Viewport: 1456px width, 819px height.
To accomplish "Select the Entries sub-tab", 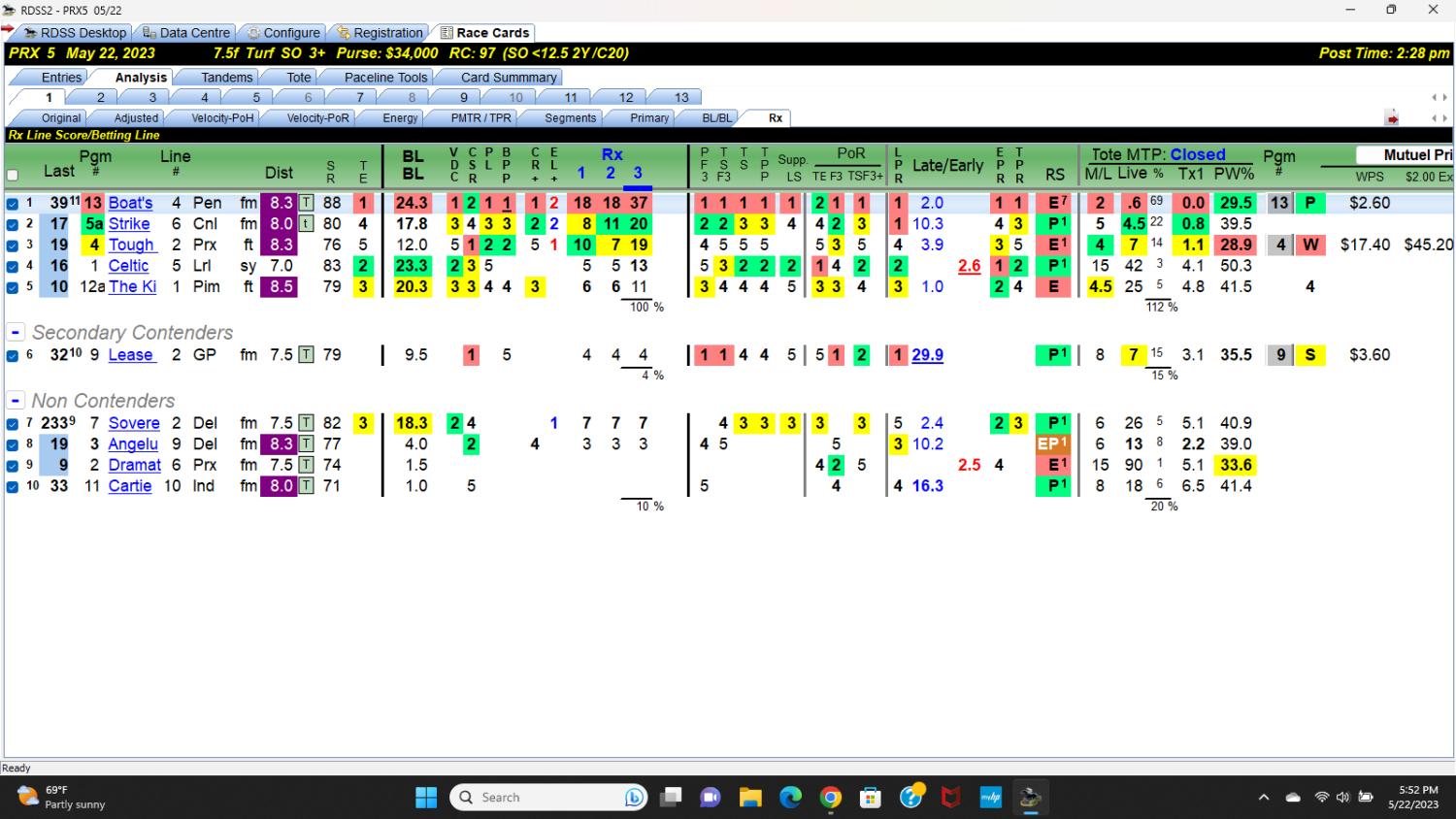I will (x=61, y=77).
